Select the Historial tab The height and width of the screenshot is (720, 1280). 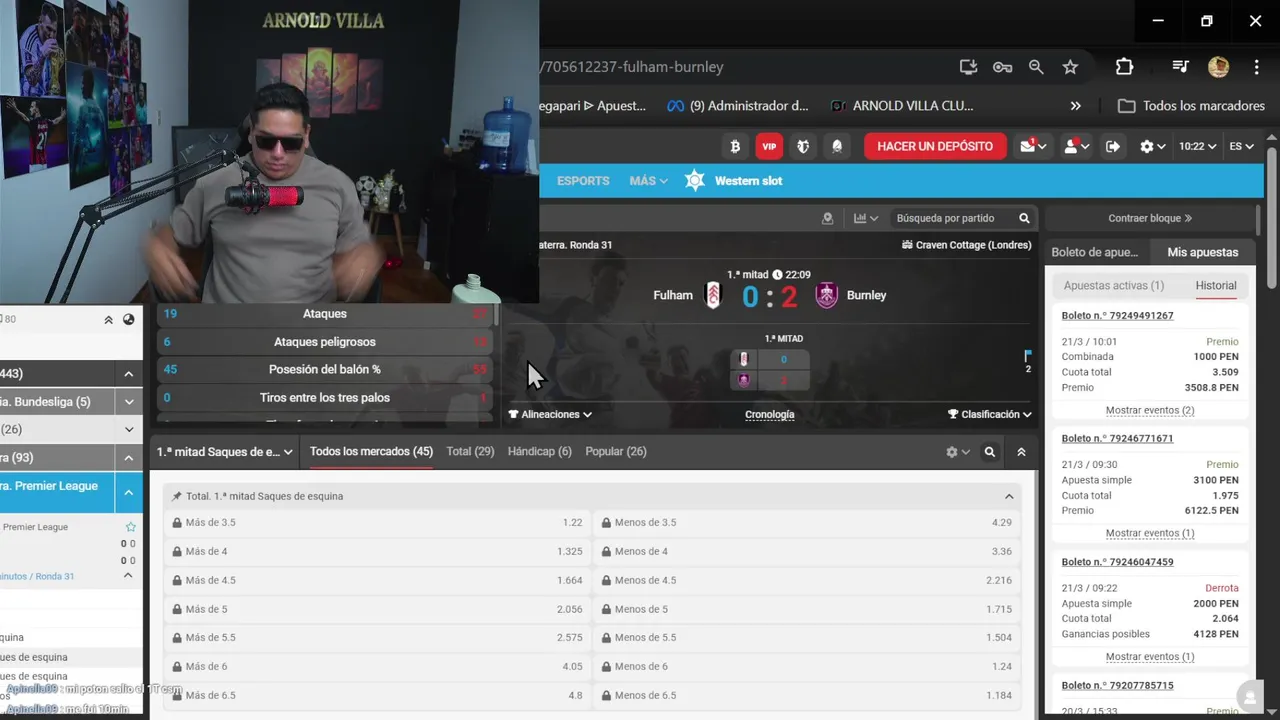click(1216, 286)
